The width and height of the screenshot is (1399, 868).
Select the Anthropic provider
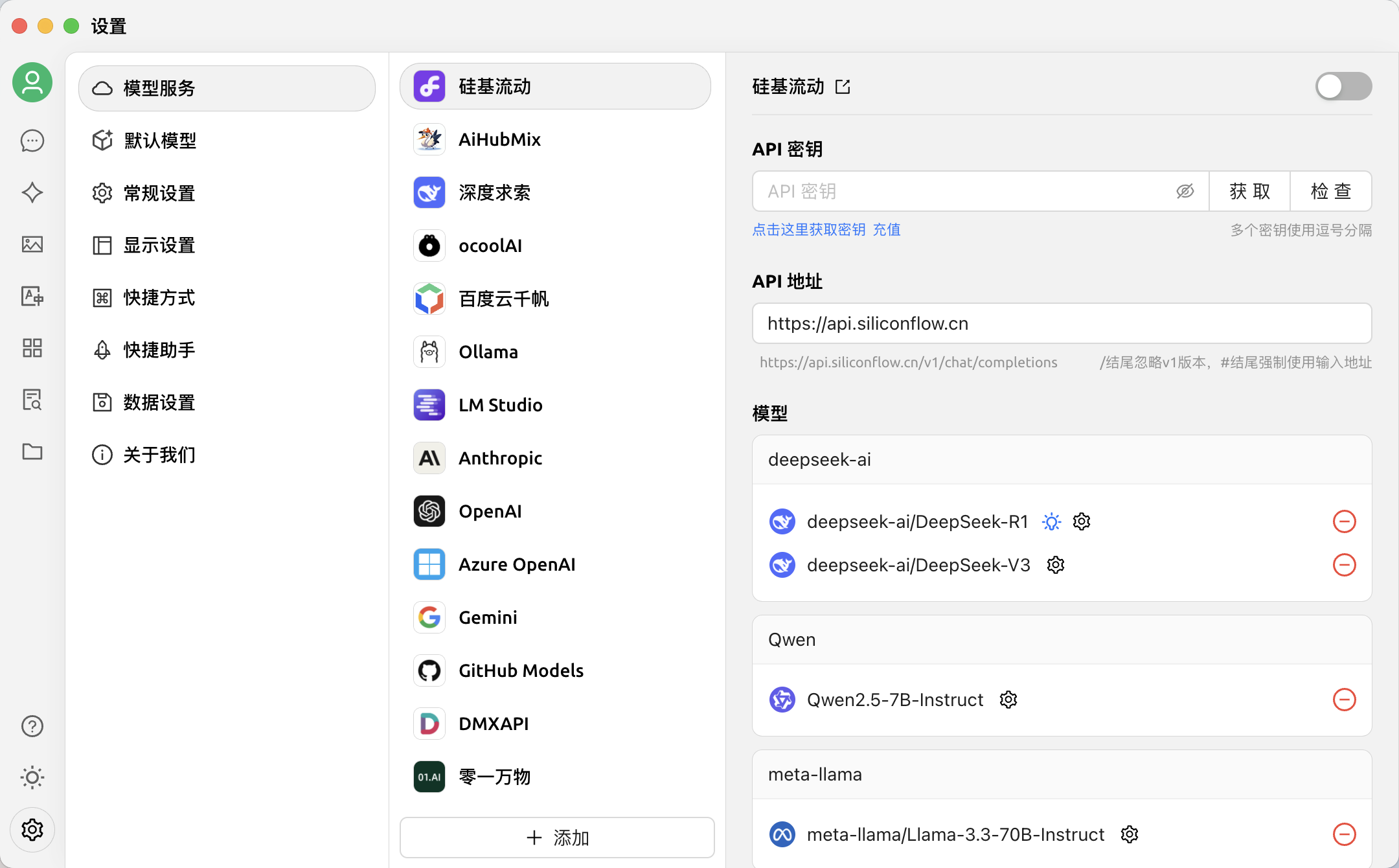pos(555,458)
